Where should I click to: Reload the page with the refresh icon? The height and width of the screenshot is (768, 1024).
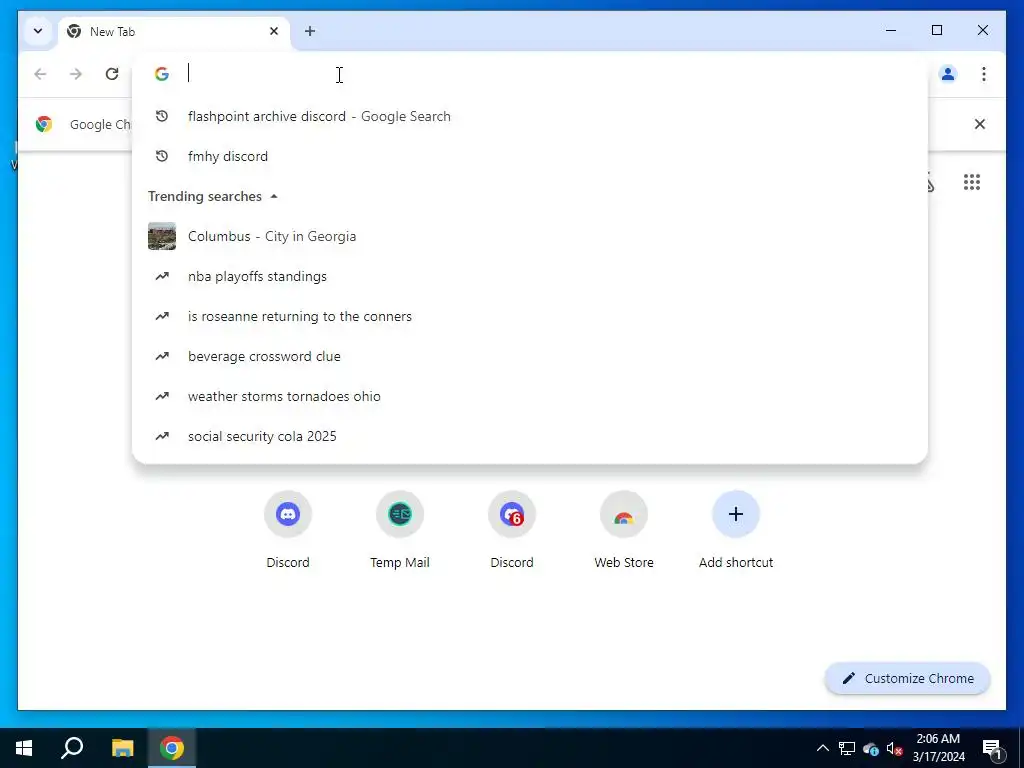pos(112,74)
